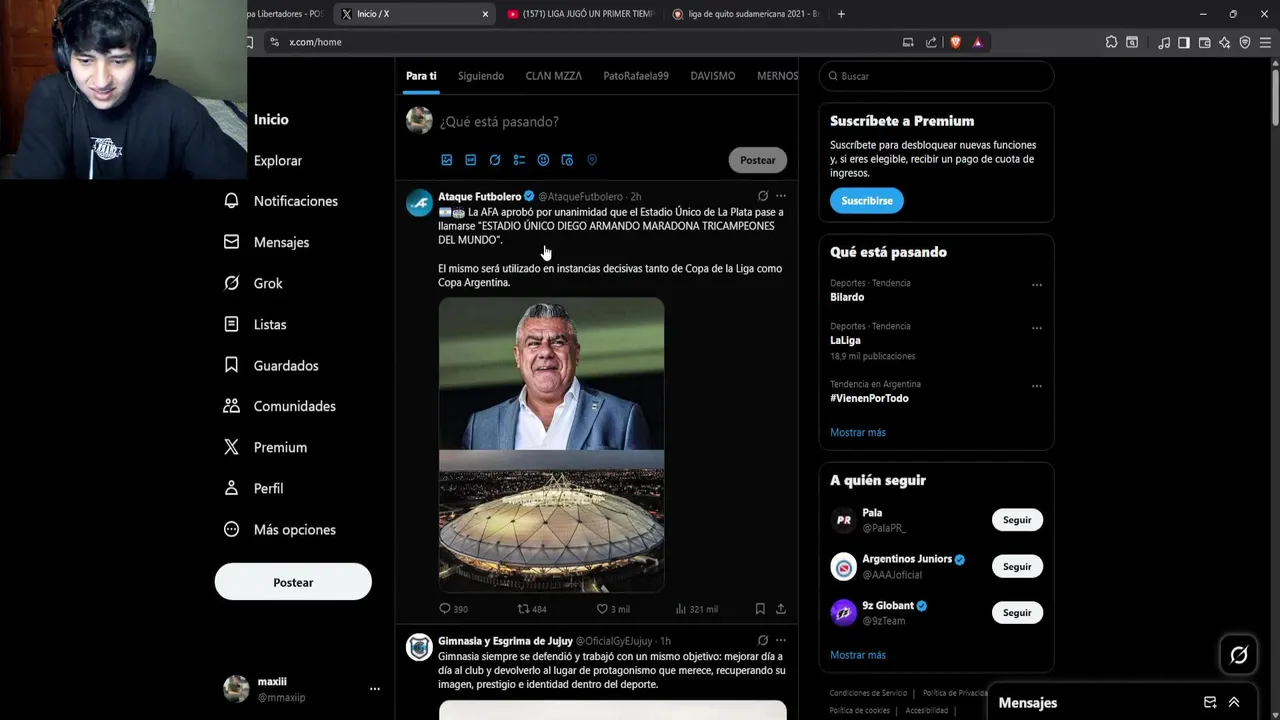Screen dimensions: 1280x720
Task: Open options for Bilardo trend
Action: pos(1037,285)
